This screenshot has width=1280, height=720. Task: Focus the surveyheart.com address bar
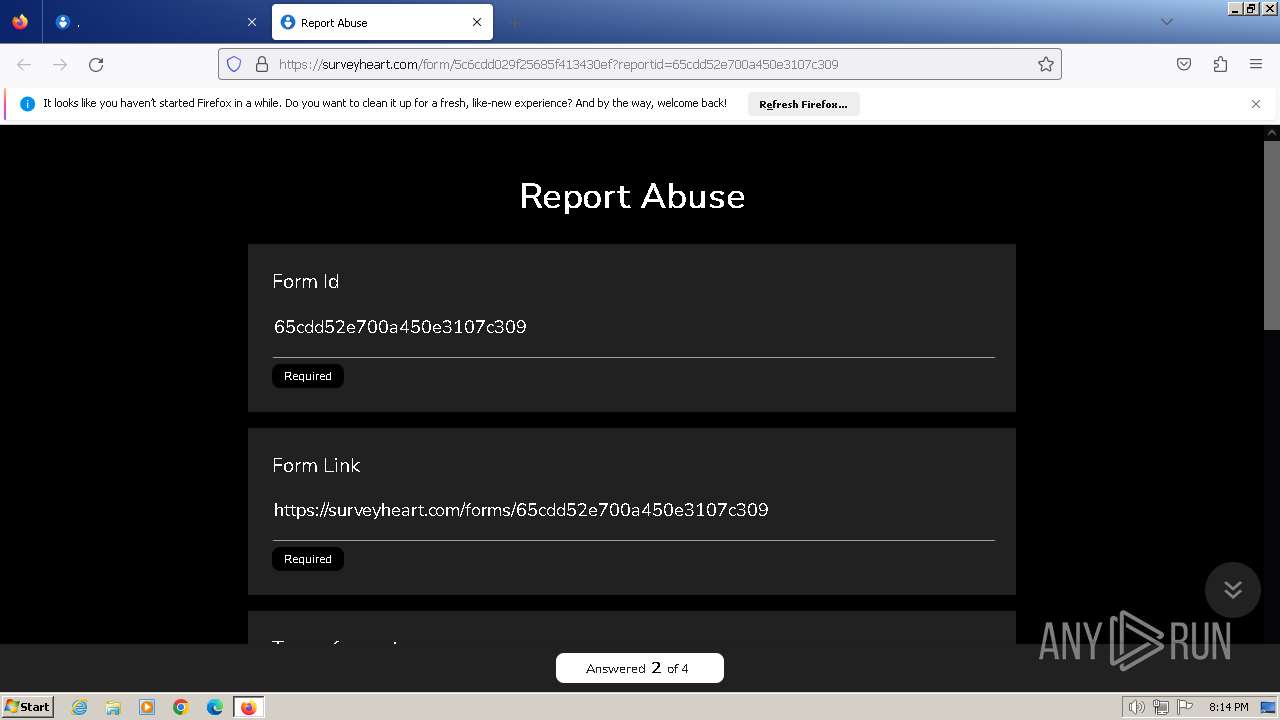click(x=640, y=64)
